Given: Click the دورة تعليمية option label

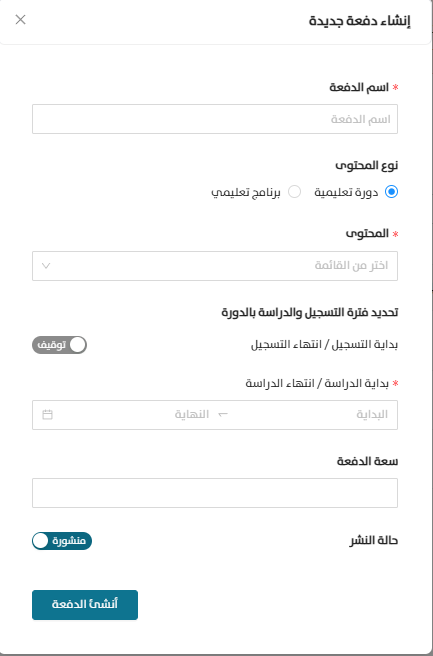Looking at the screenshot, I should 346,192.
